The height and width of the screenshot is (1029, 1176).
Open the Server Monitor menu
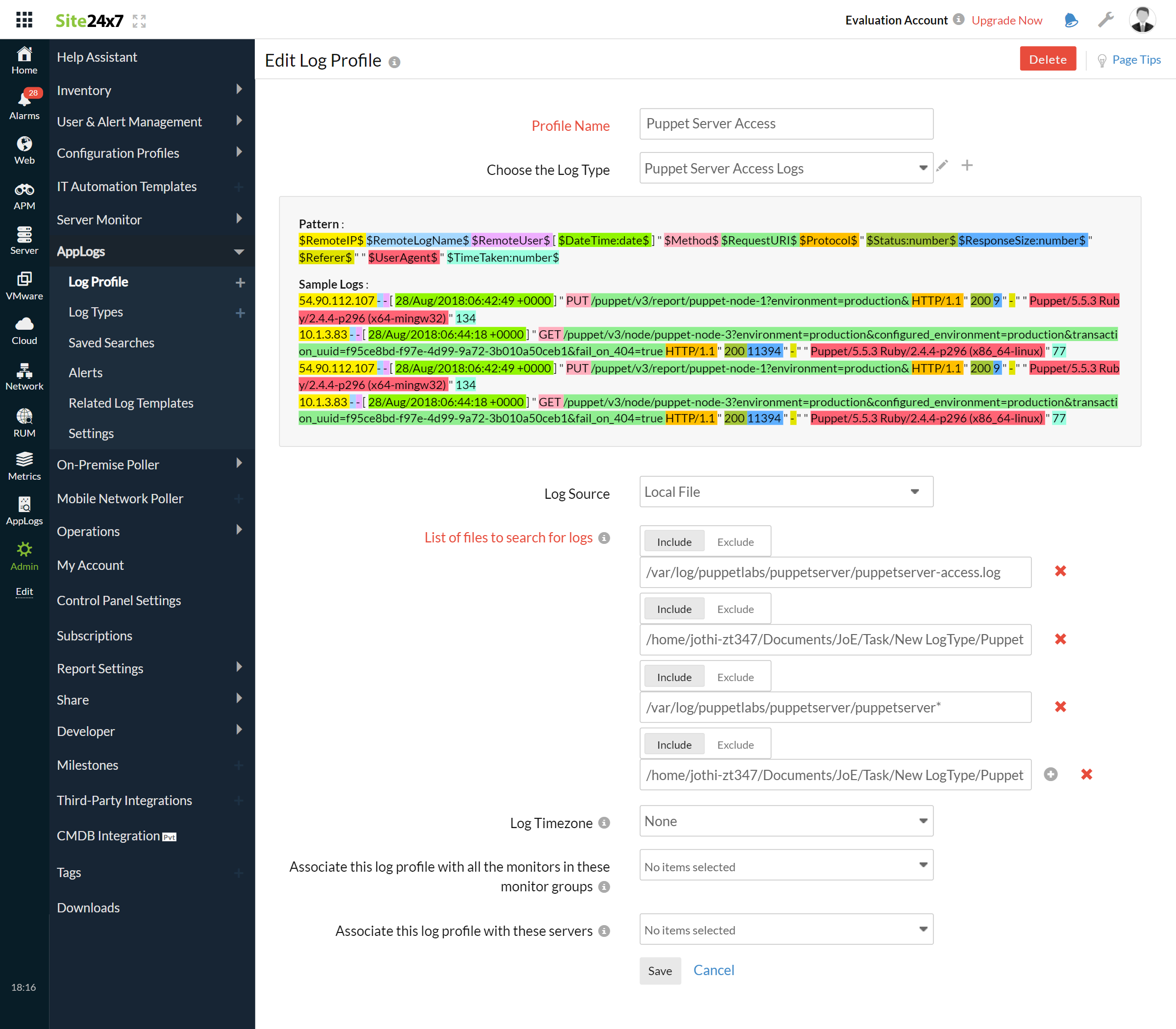pyautogui.click(x=99, y=220)
